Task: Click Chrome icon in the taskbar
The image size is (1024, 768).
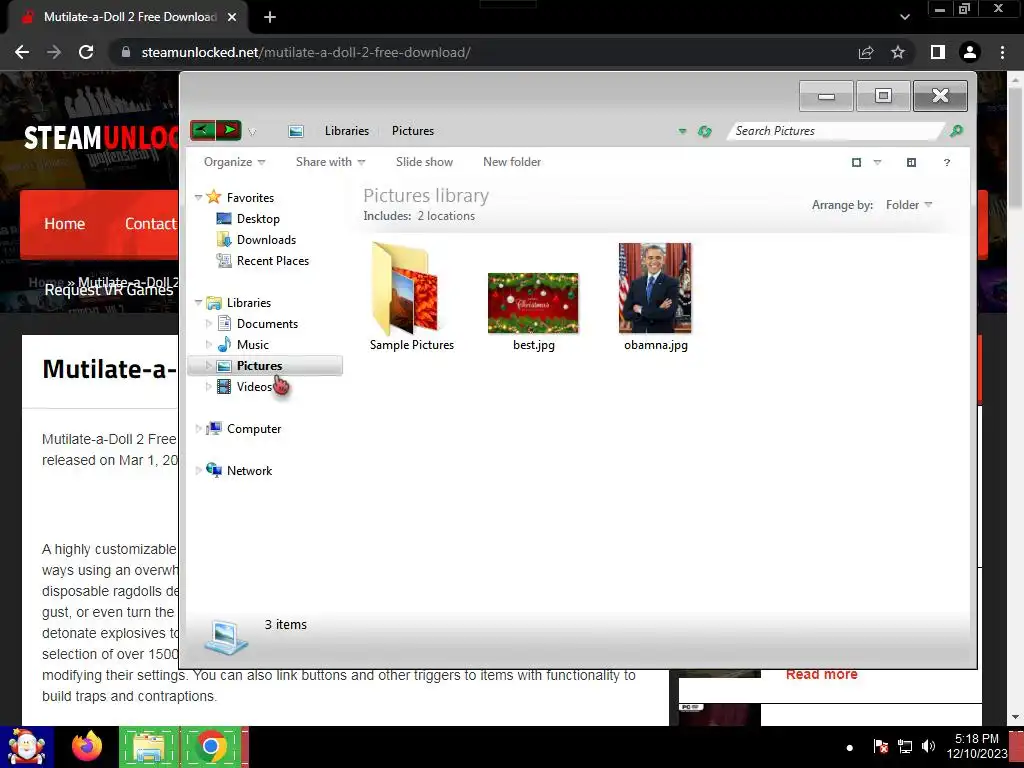Action: pos(210,746)
